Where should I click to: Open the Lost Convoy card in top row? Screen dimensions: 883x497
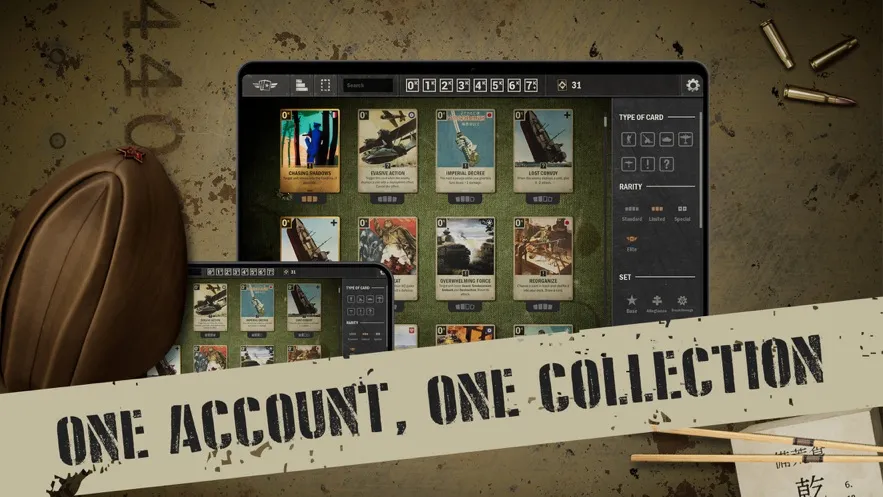[543, 151]
